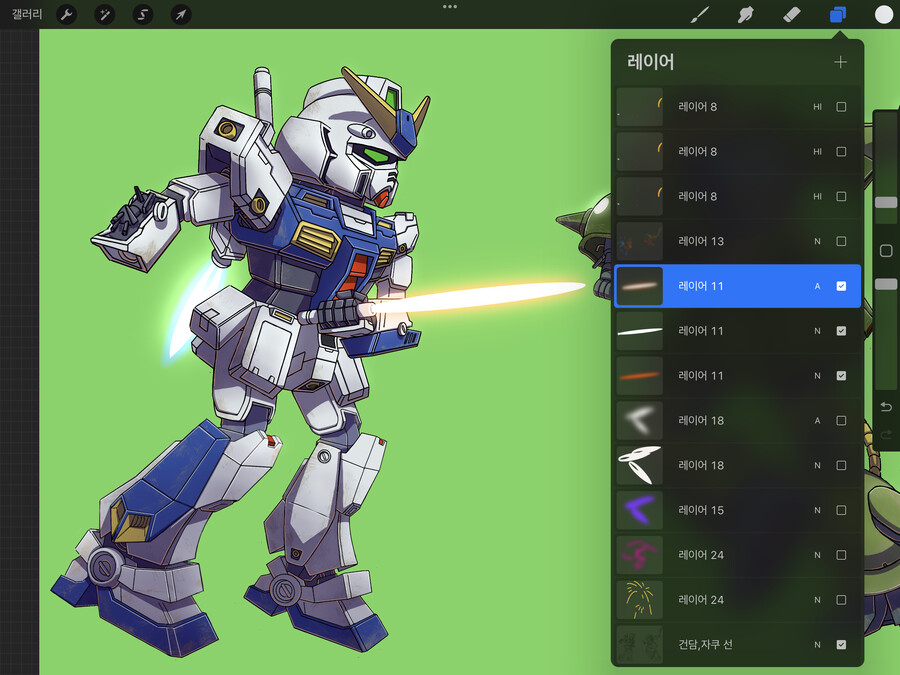Viewport: 900px width, 675px height.
Task: Open blend mode A for 레이어 18
Action: tap(817, 420)
